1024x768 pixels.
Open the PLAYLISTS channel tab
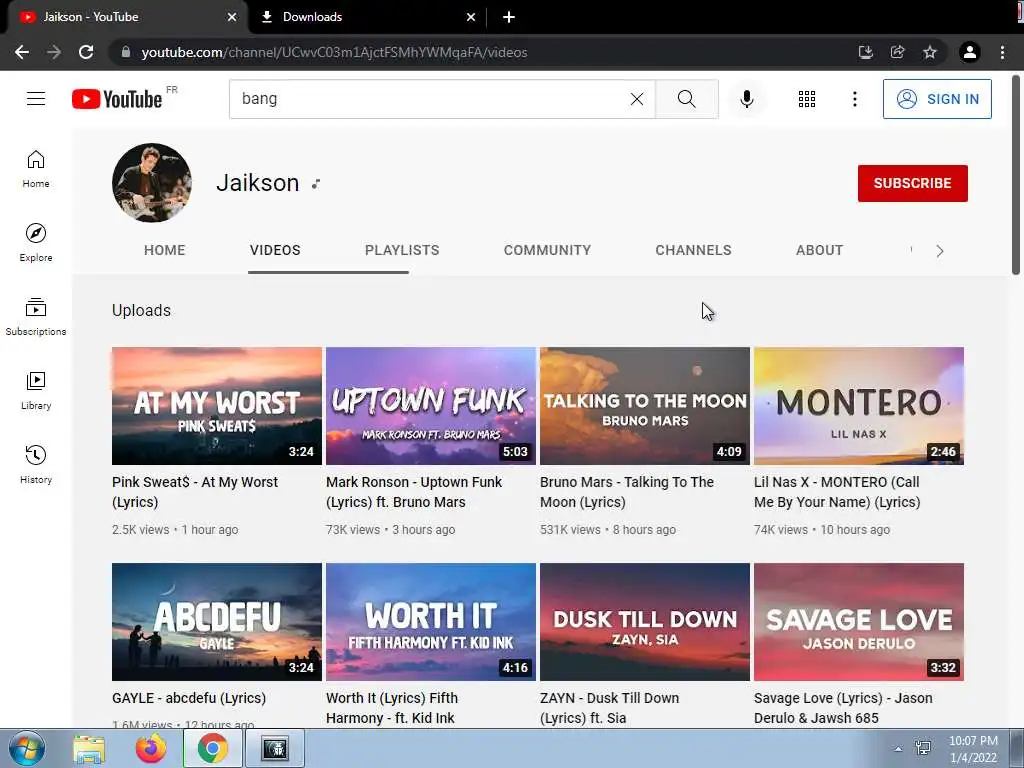pos(402,250)
